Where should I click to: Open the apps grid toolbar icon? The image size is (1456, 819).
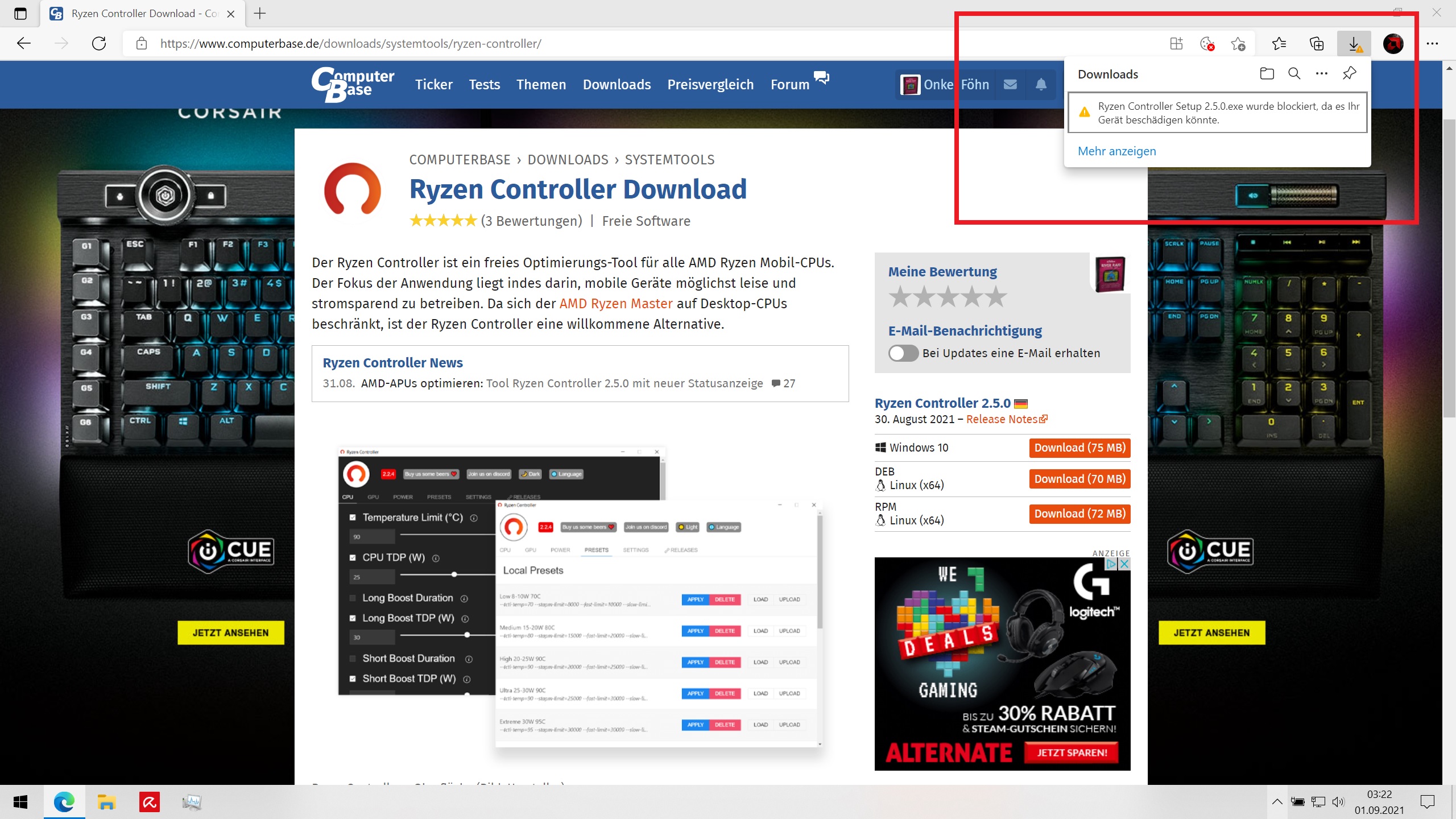pos(1176,44)
